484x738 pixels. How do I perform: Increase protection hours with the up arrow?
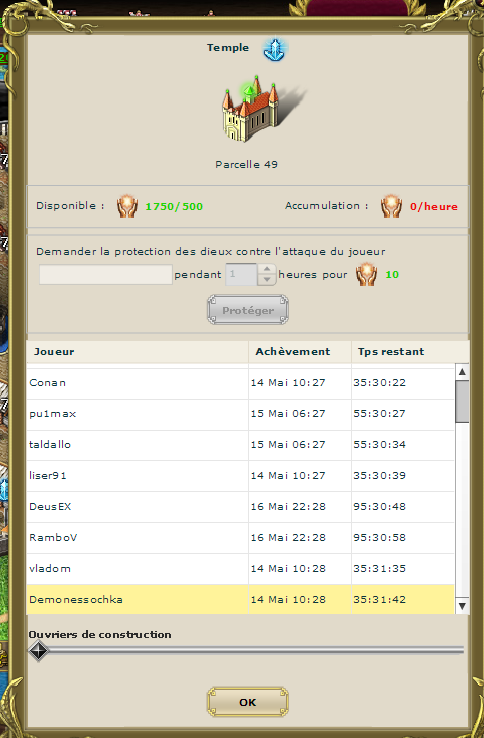pyautogui.click(x=267, y=269)
